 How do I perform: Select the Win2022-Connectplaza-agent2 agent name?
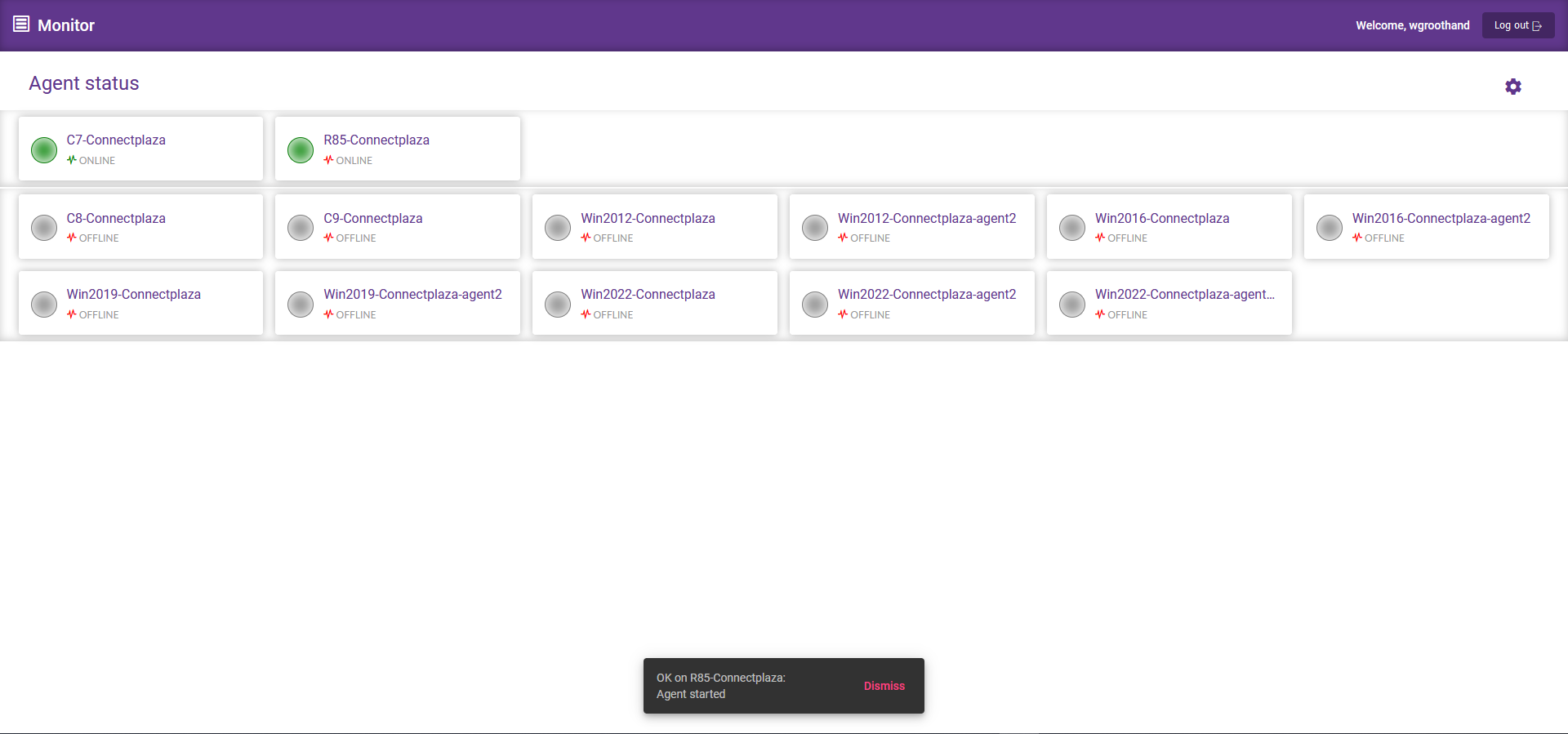point(927,294)
